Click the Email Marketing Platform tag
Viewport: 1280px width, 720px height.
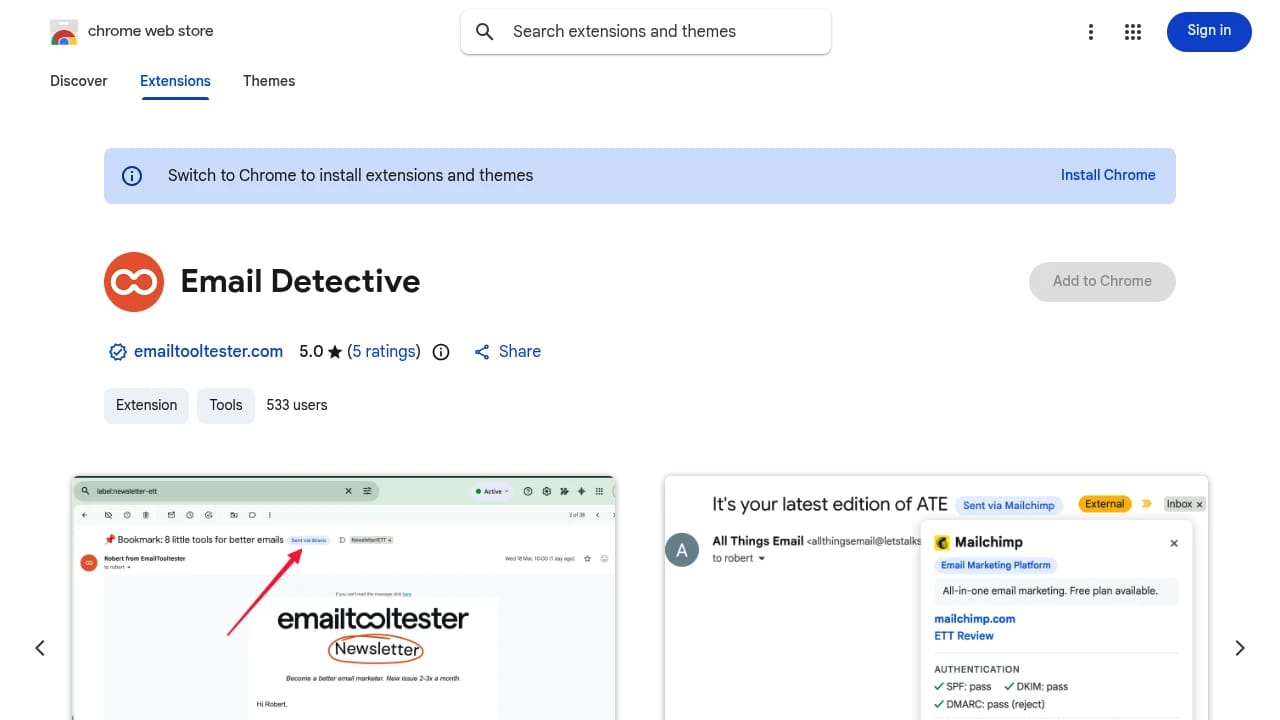pos(996,565)
